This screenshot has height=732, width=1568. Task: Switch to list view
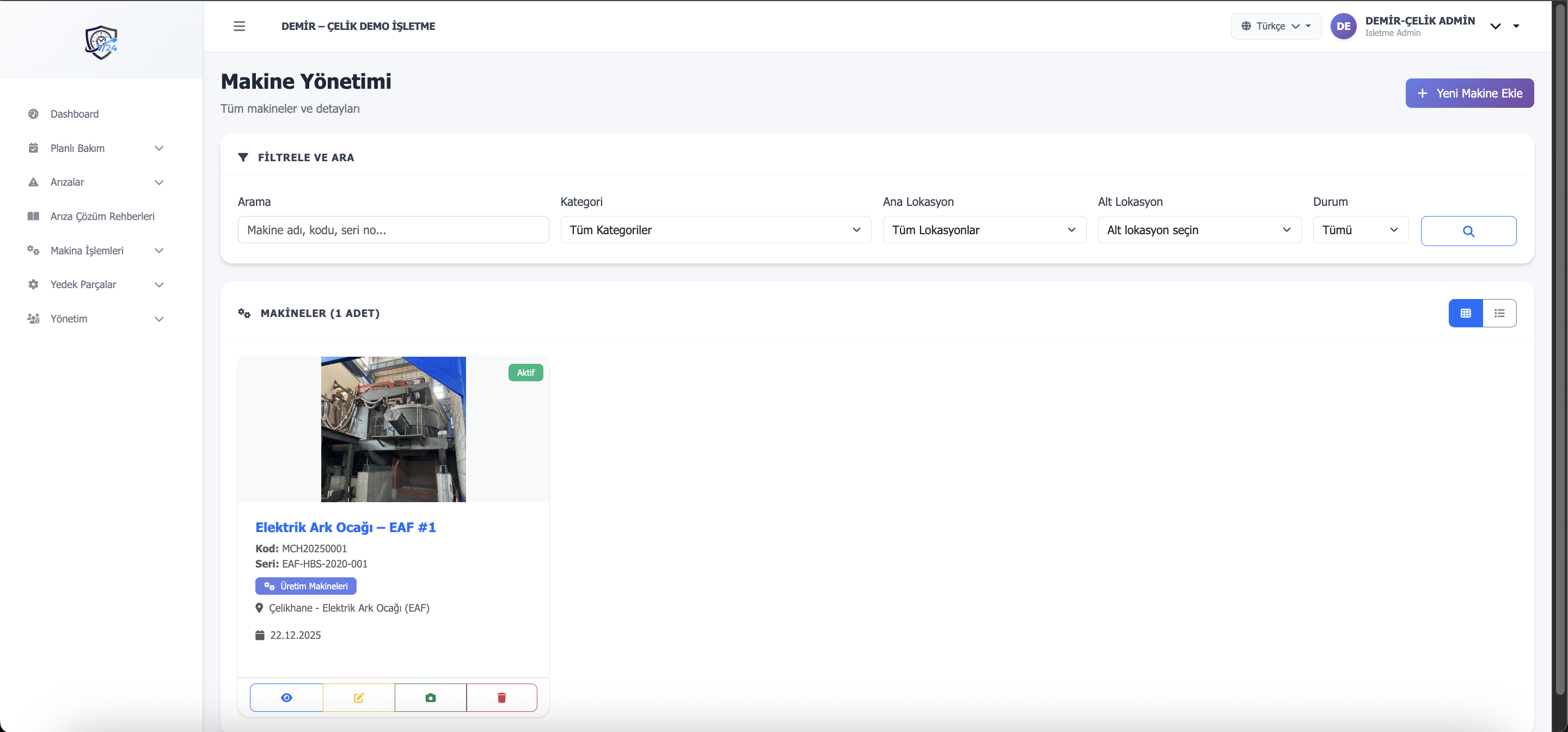point(1499,313)
